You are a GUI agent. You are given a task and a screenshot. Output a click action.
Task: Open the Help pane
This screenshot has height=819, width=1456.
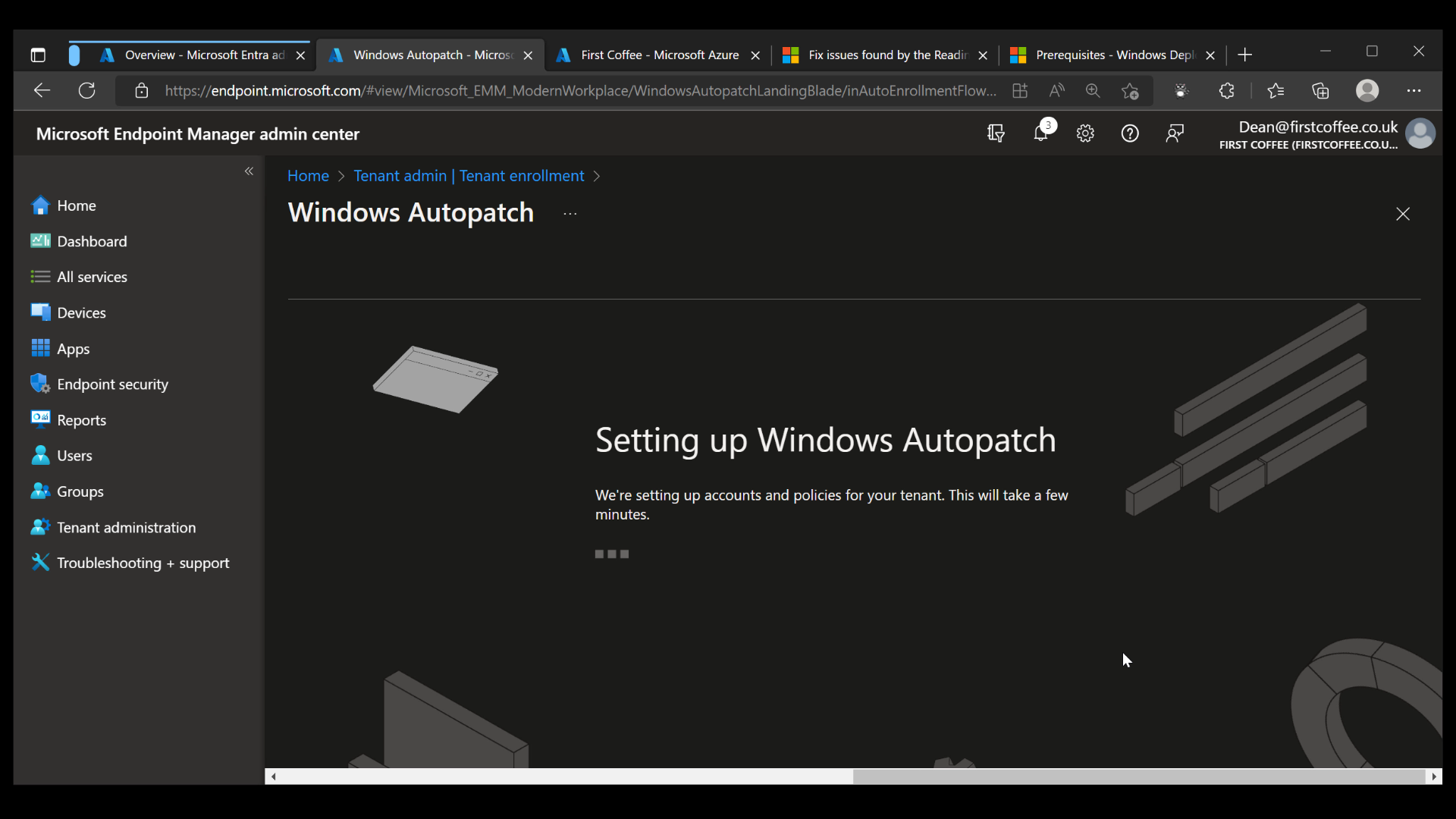[1130, 133]
